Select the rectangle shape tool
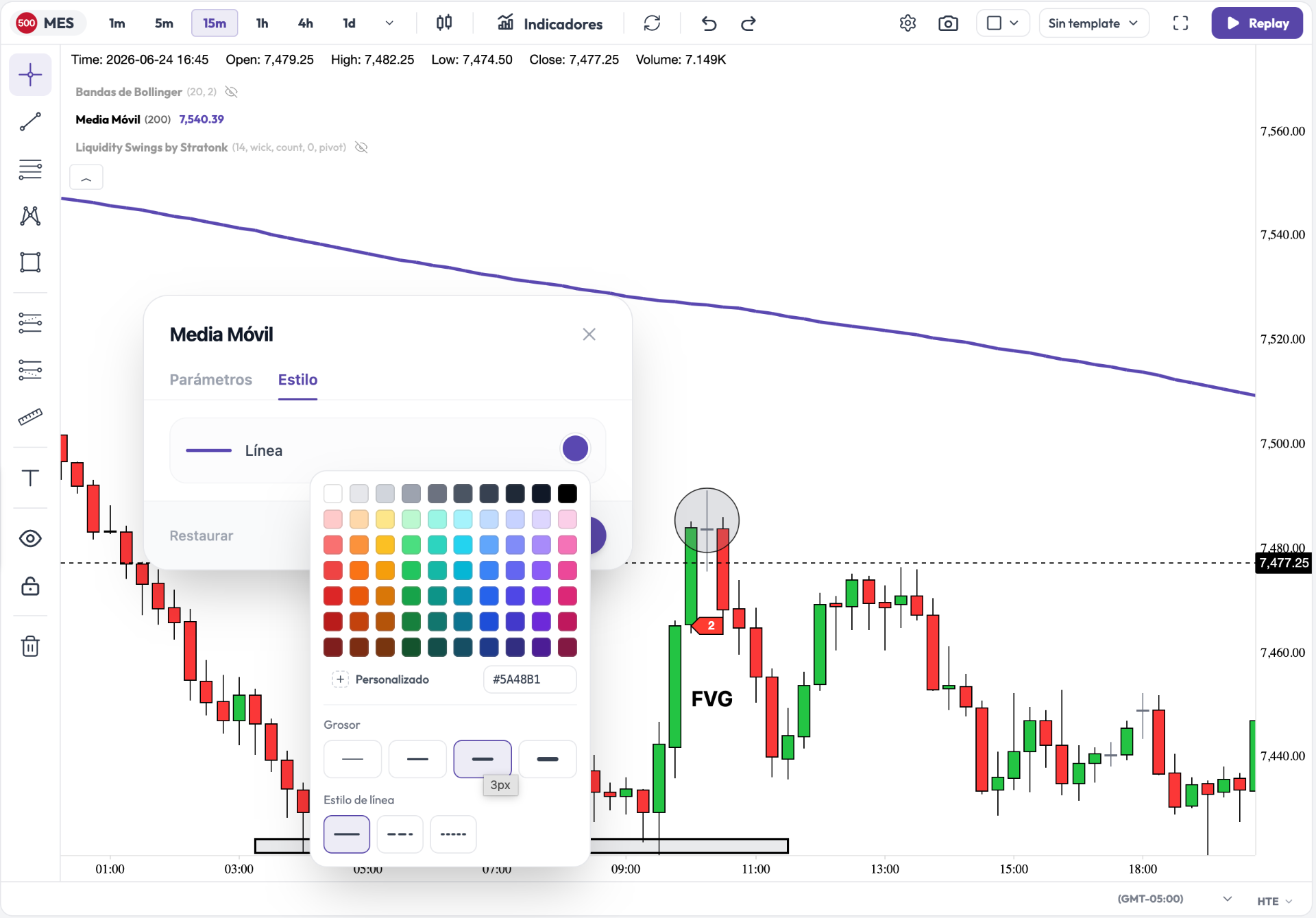 (30, 263)
